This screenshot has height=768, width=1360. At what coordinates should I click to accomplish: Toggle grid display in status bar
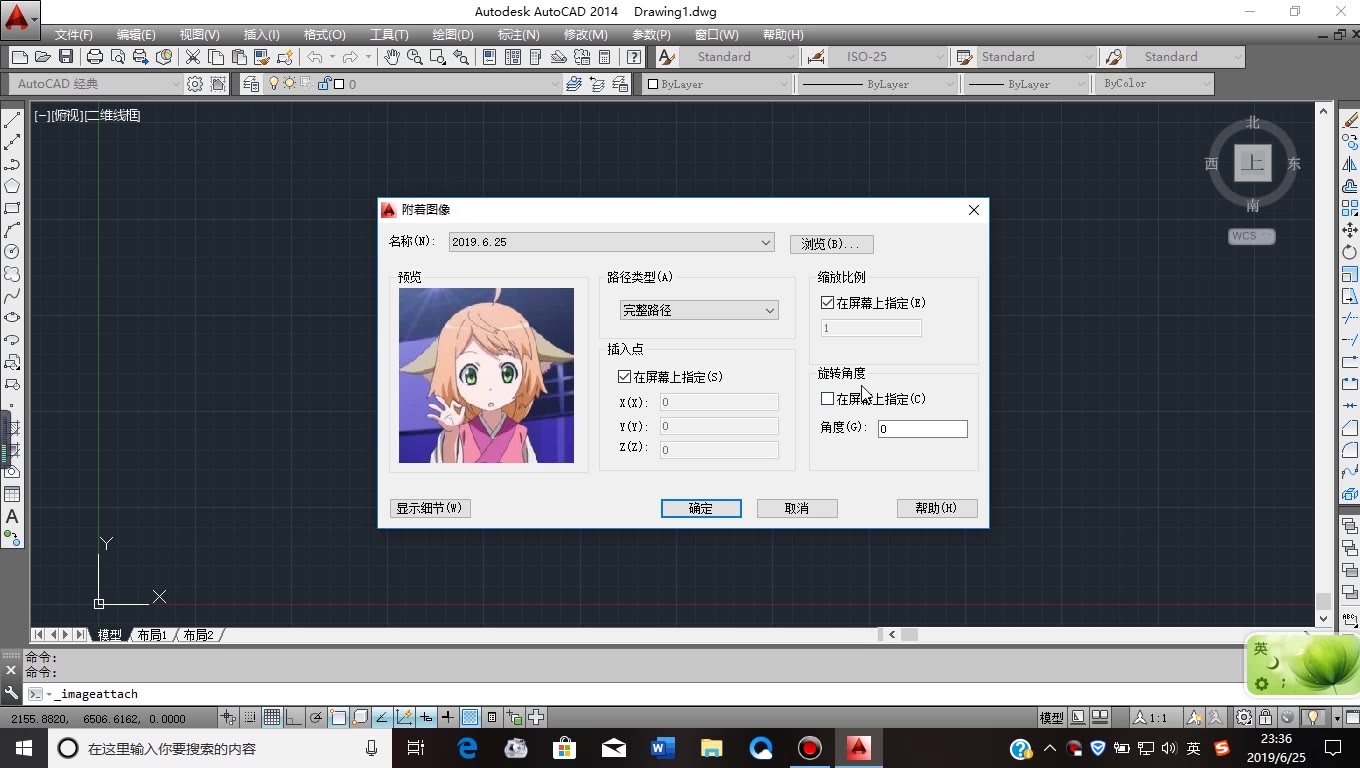coord(272,717)
